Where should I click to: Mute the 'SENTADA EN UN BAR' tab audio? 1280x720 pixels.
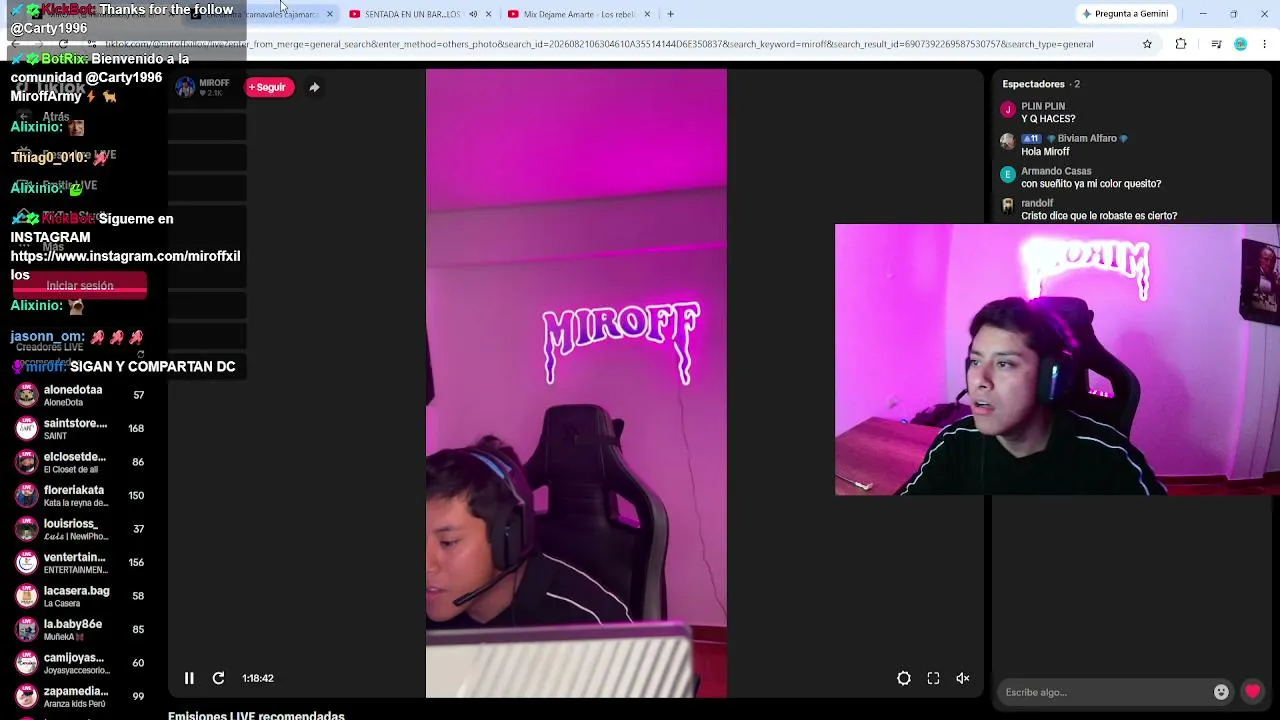click(473, 14)
